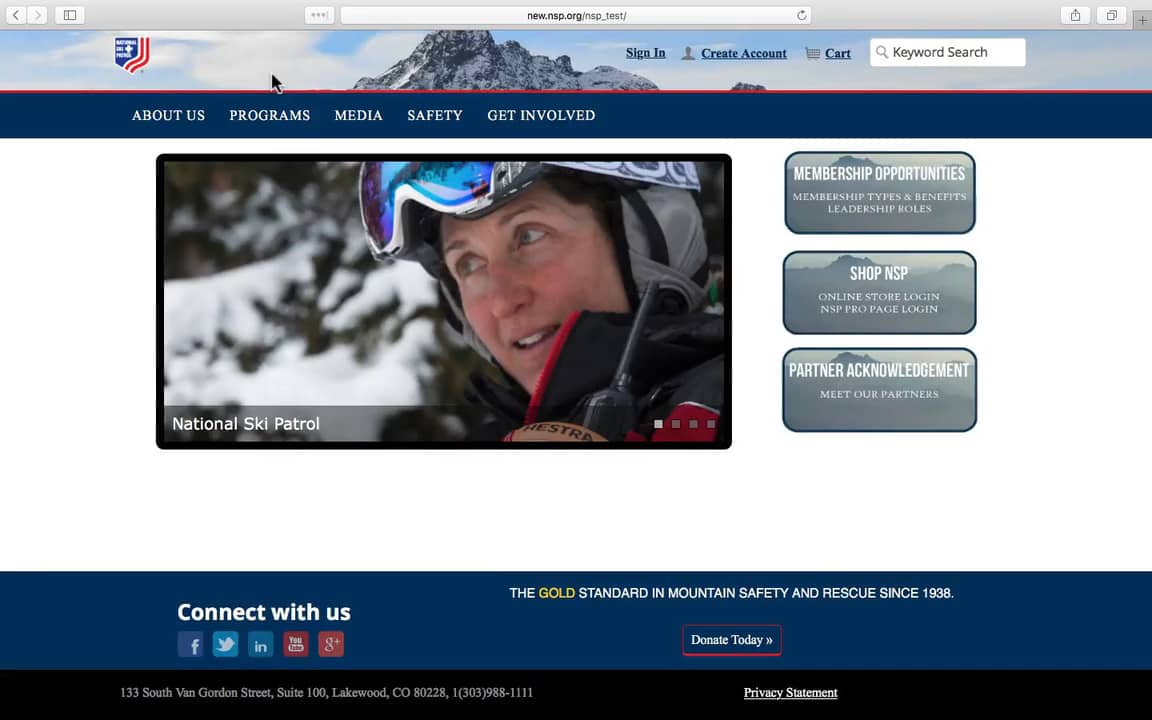Select the fourth slideshow indicator dot
The height and width of the screenshot is (720, 1152).
[711, 424]
